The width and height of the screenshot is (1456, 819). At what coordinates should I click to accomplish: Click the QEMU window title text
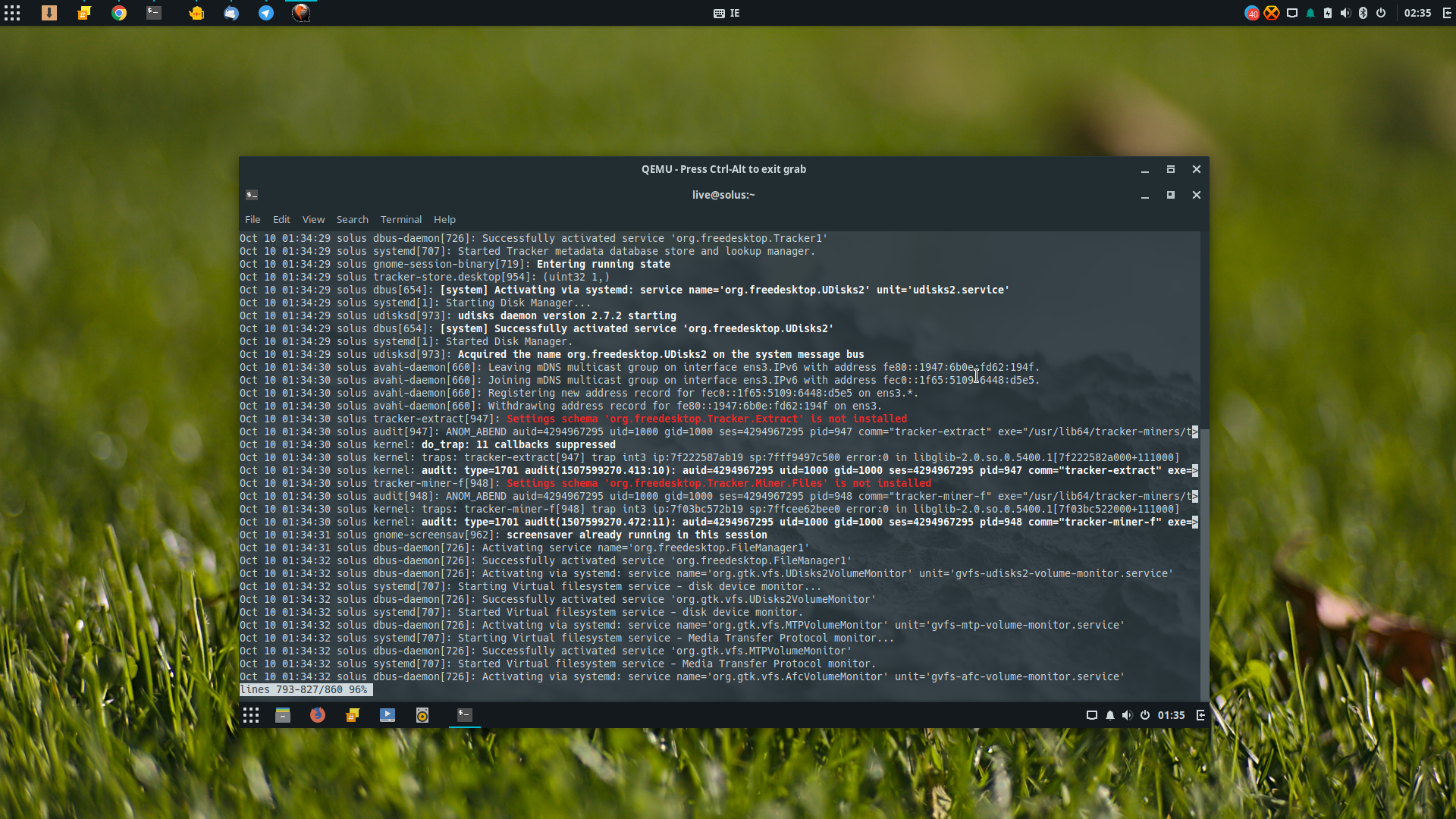(724, 169)
